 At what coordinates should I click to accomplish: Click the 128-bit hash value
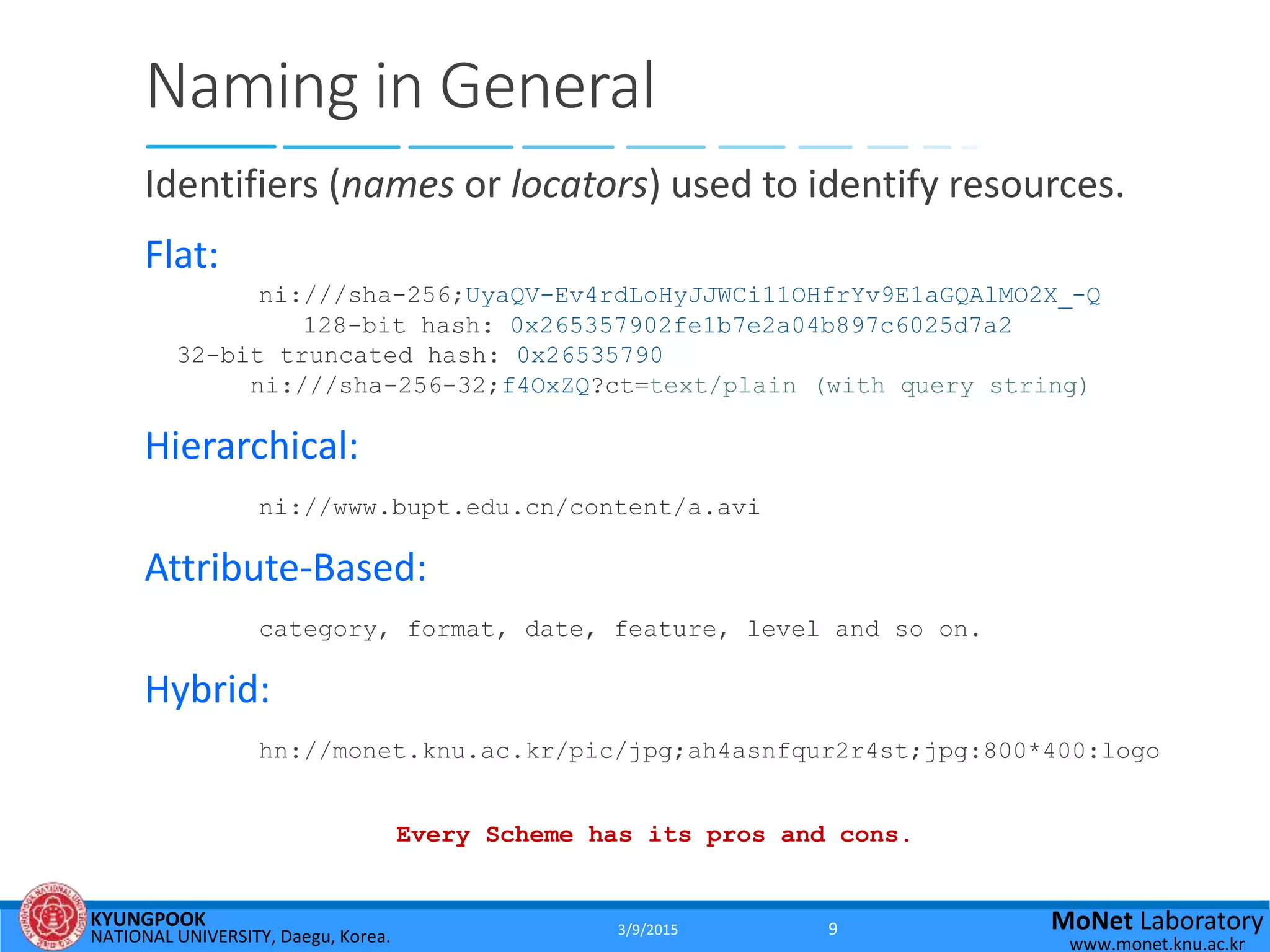click(x=761, y=325)
